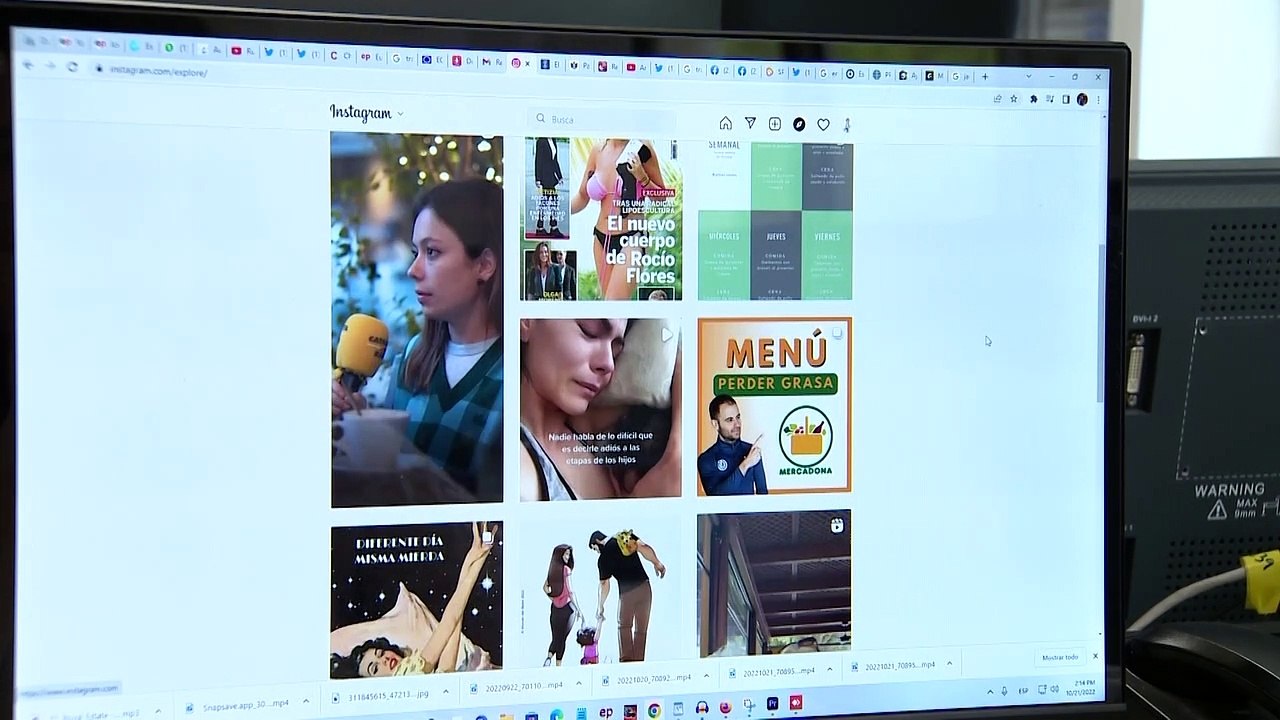Screen dimensions: 1280x720
Task: Open Adobe Premiere Pro from taskbar
Action: (772, 704)
